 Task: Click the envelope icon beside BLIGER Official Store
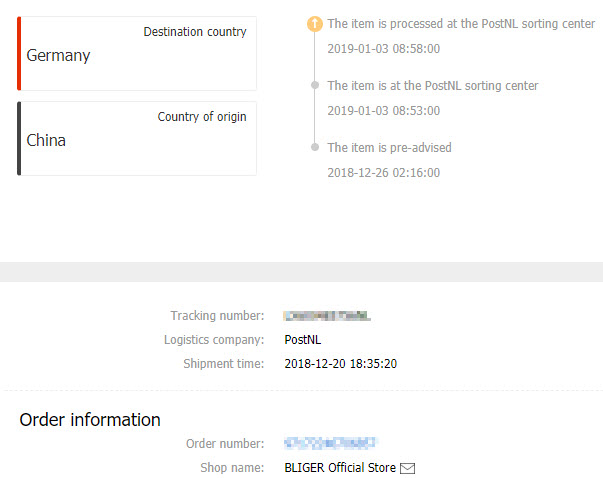coord(407,467)
